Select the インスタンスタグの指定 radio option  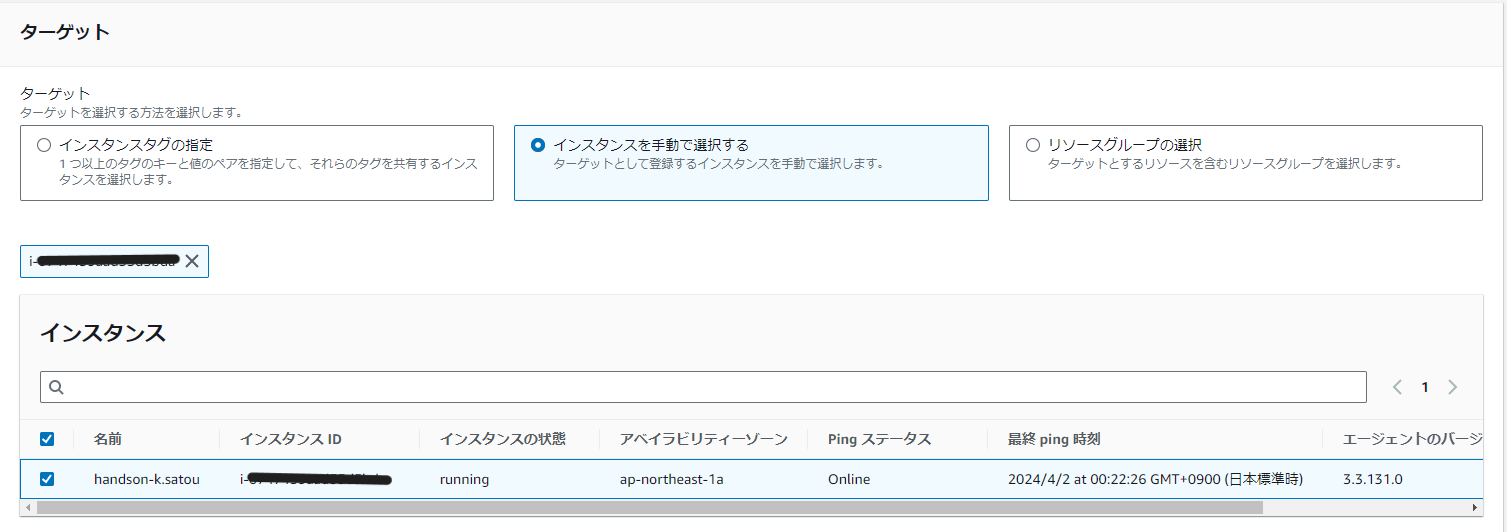click(x=44, y=145)
